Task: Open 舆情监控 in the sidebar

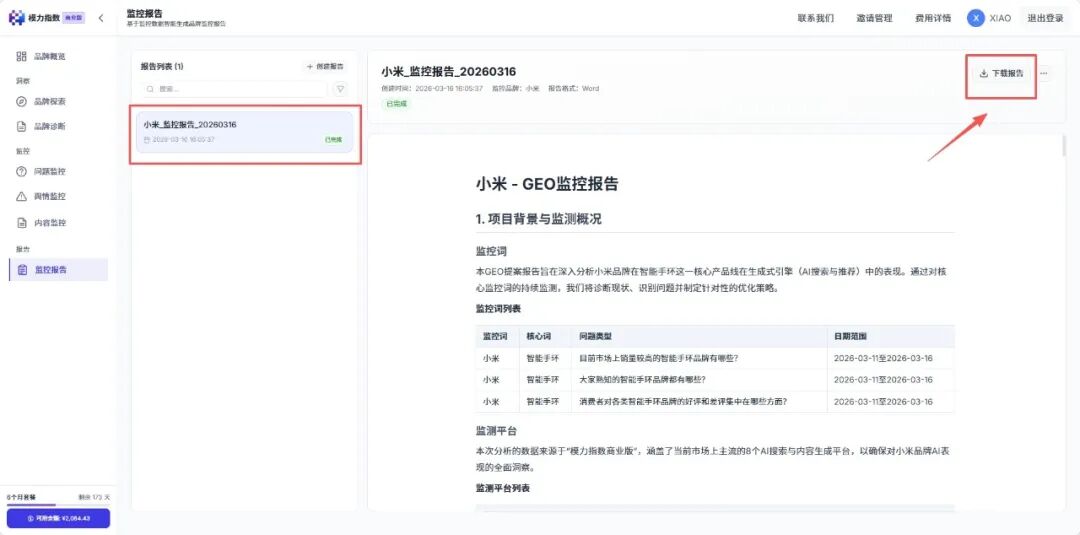Action: coord(50,196)
